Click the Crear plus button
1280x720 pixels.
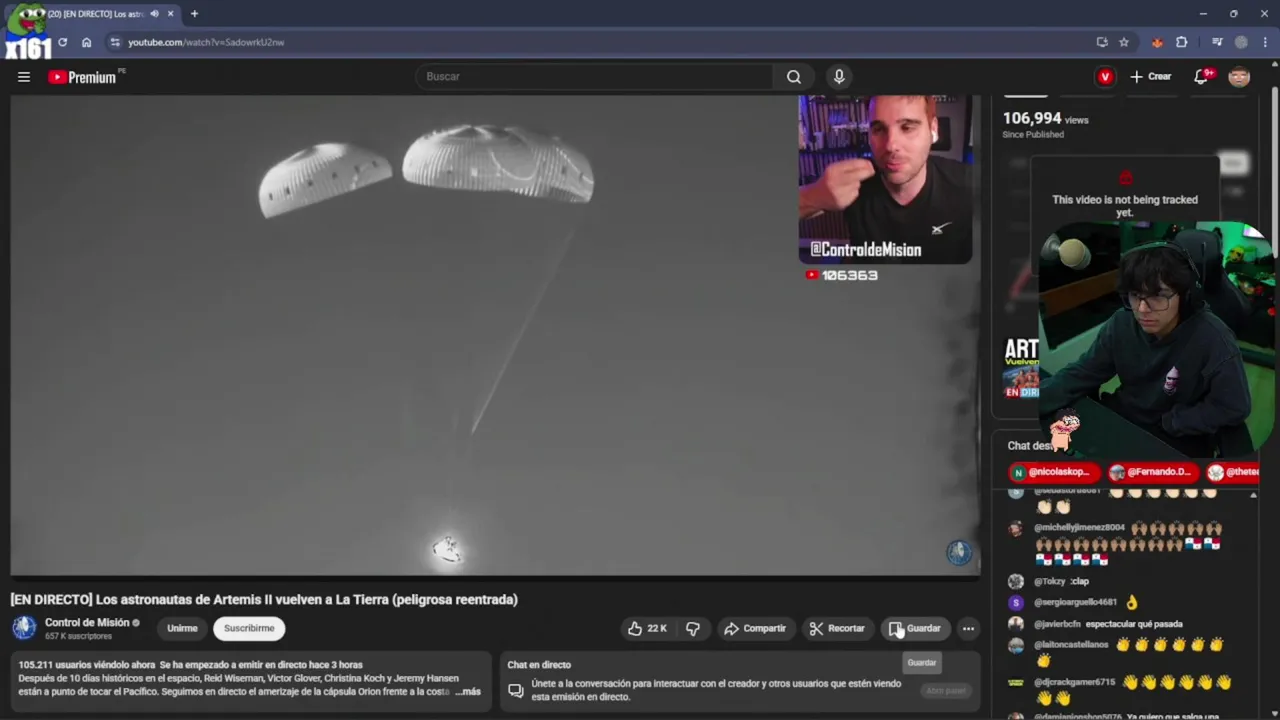(x=1150, y=77)
